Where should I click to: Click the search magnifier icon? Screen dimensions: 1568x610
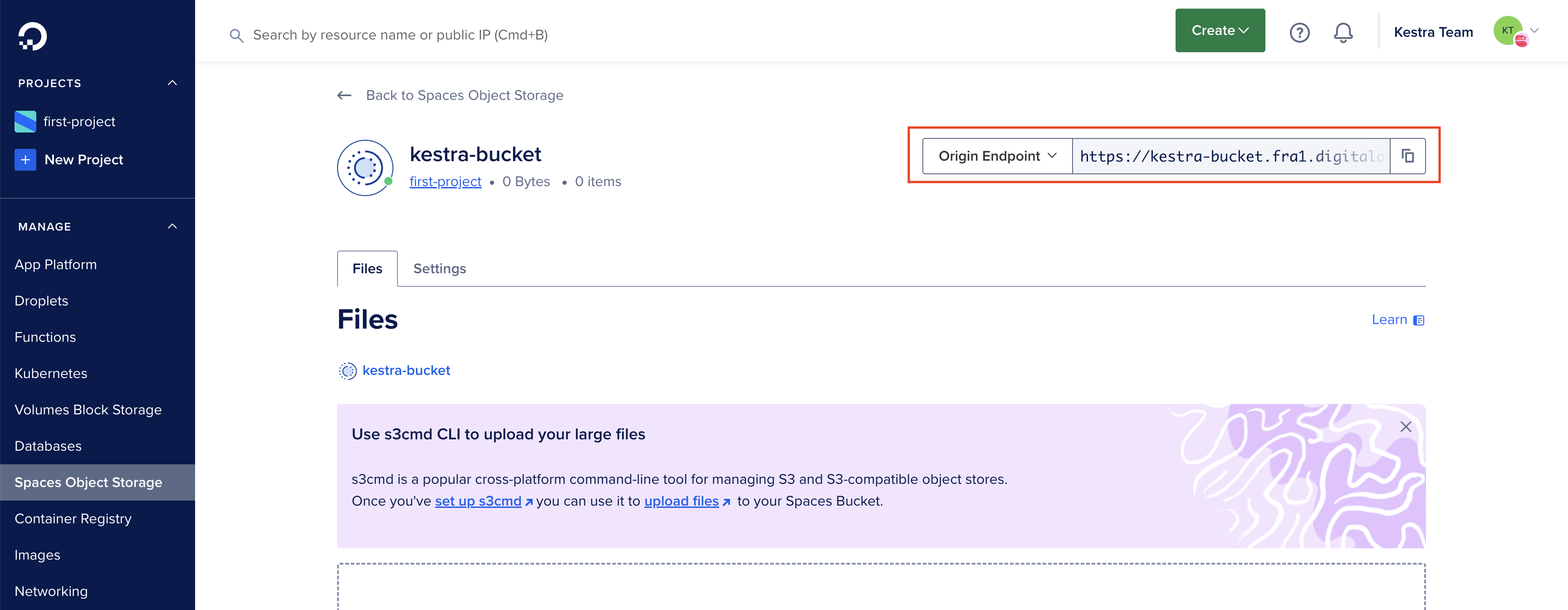237,35
